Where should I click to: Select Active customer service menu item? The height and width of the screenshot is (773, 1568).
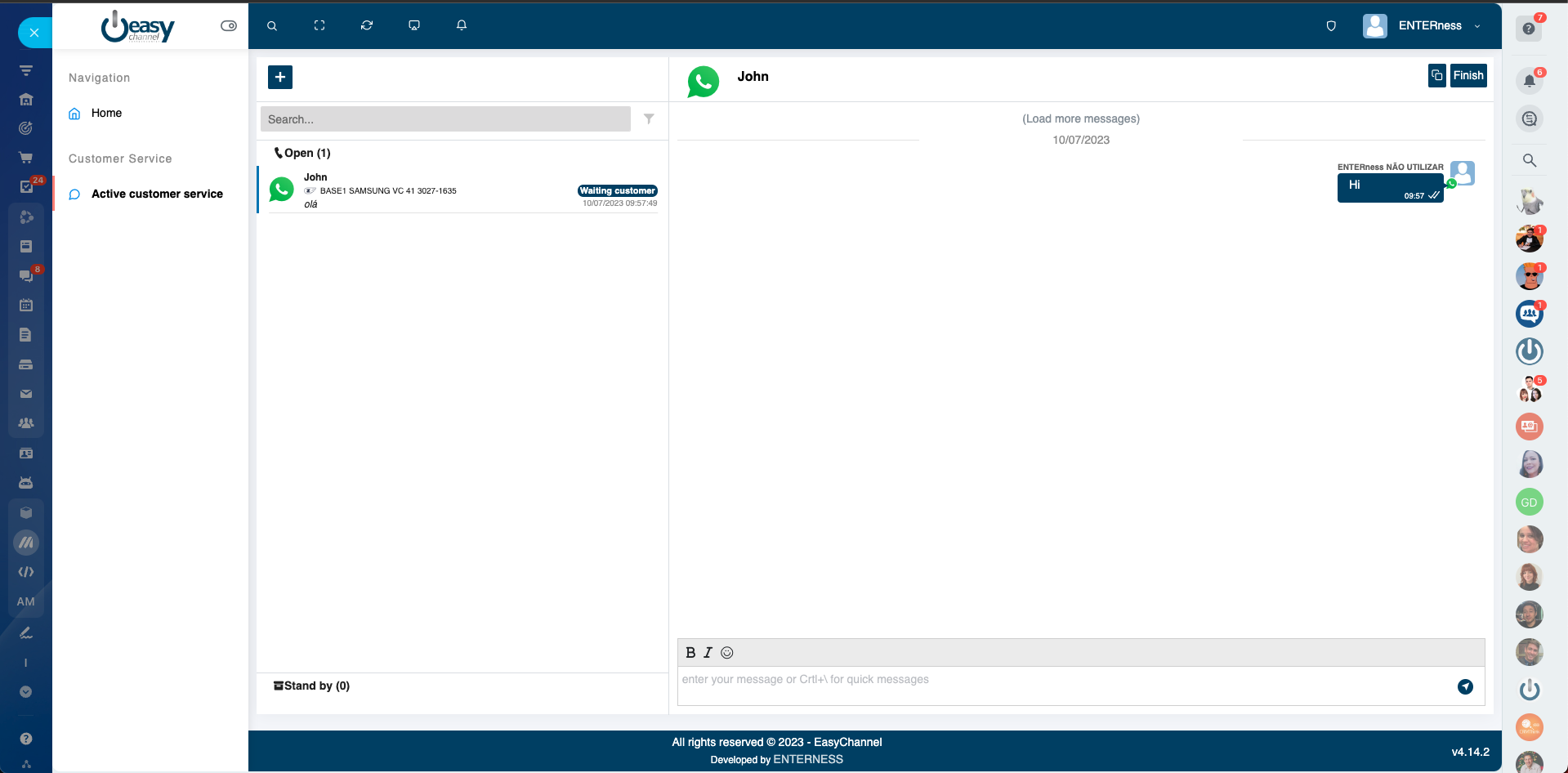tap(157, 194)
